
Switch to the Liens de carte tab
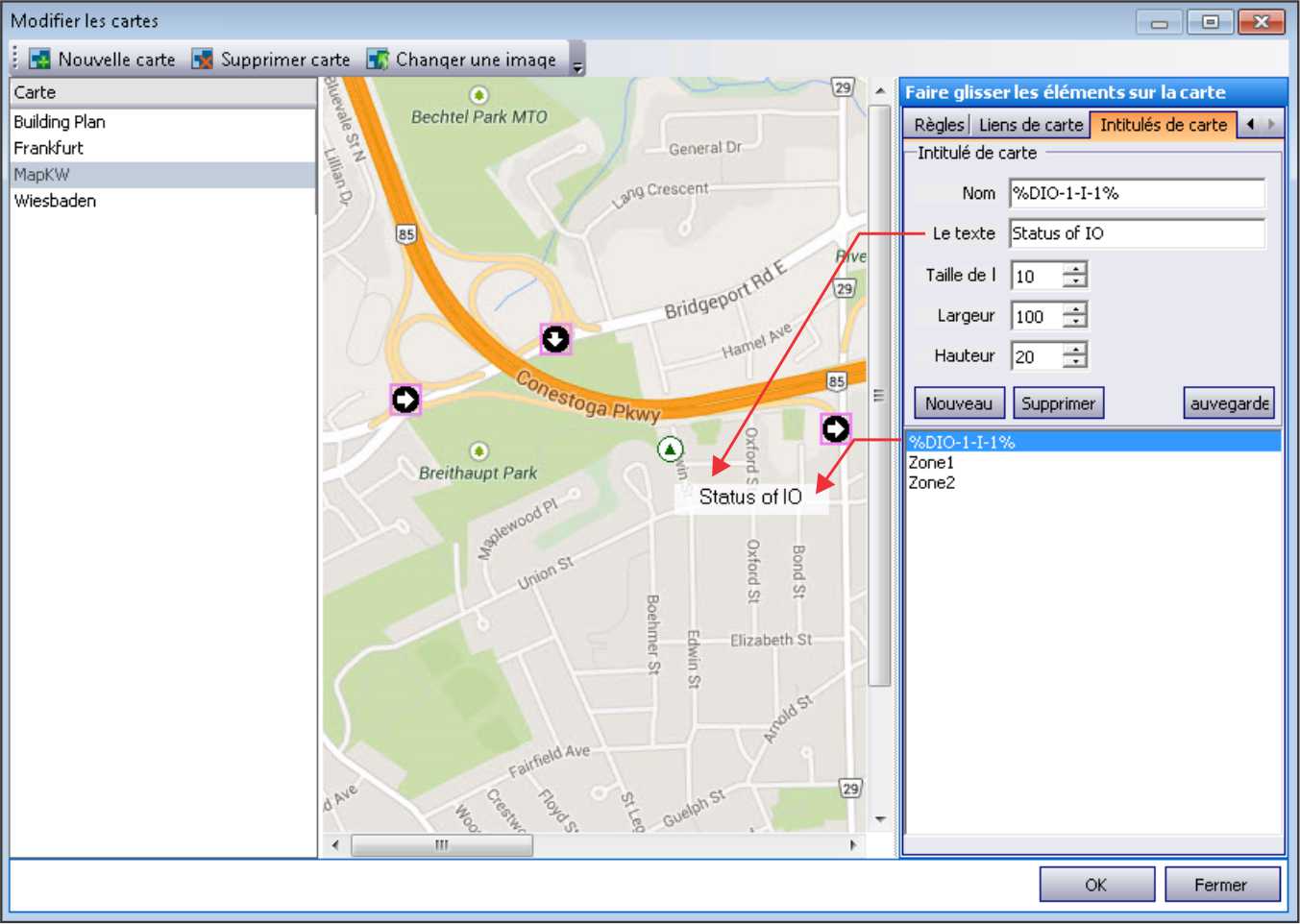click(x=1030, y=125)
